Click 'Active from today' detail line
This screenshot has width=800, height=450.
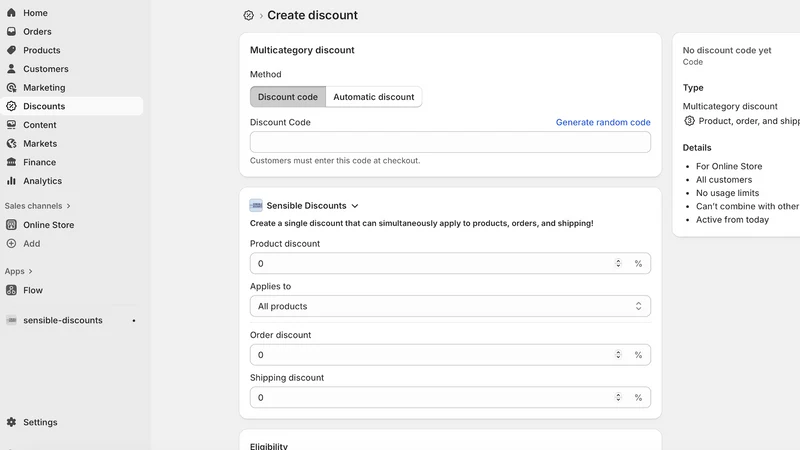pos(732,220)
